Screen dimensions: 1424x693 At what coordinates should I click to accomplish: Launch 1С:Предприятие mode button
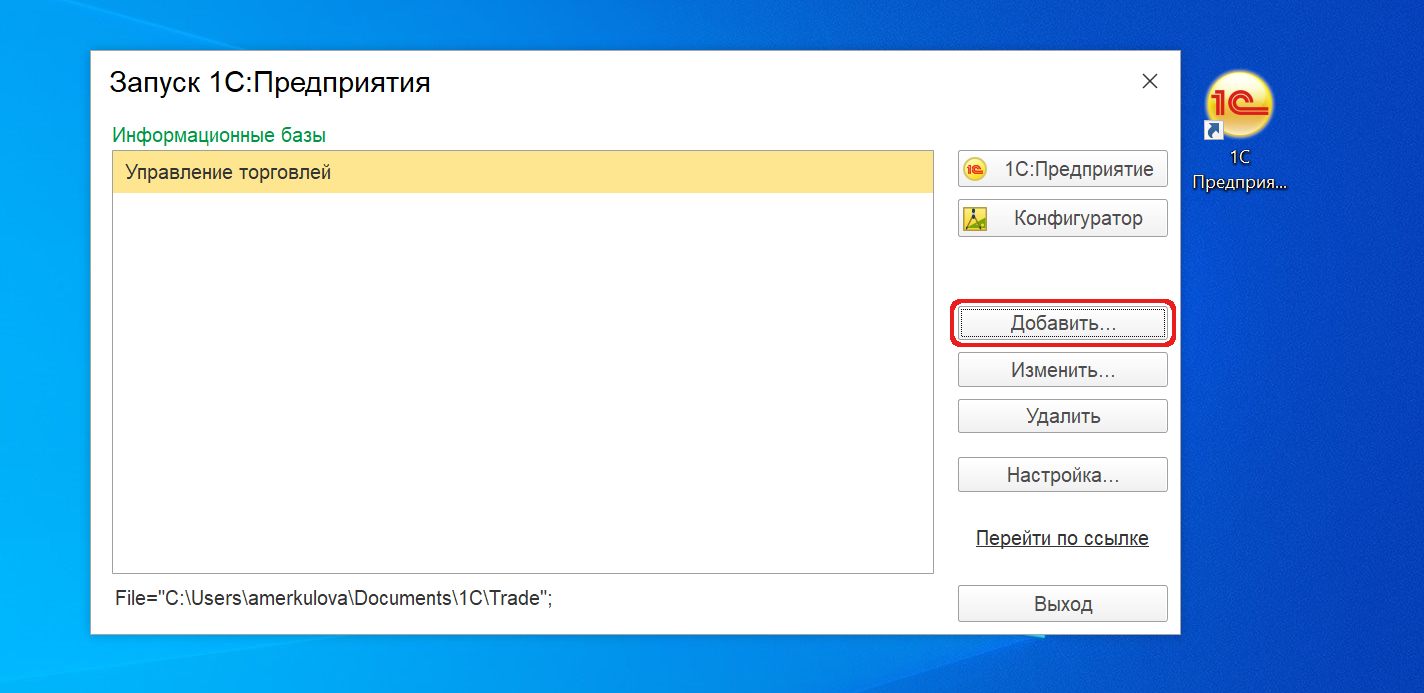pos(1062,169)
